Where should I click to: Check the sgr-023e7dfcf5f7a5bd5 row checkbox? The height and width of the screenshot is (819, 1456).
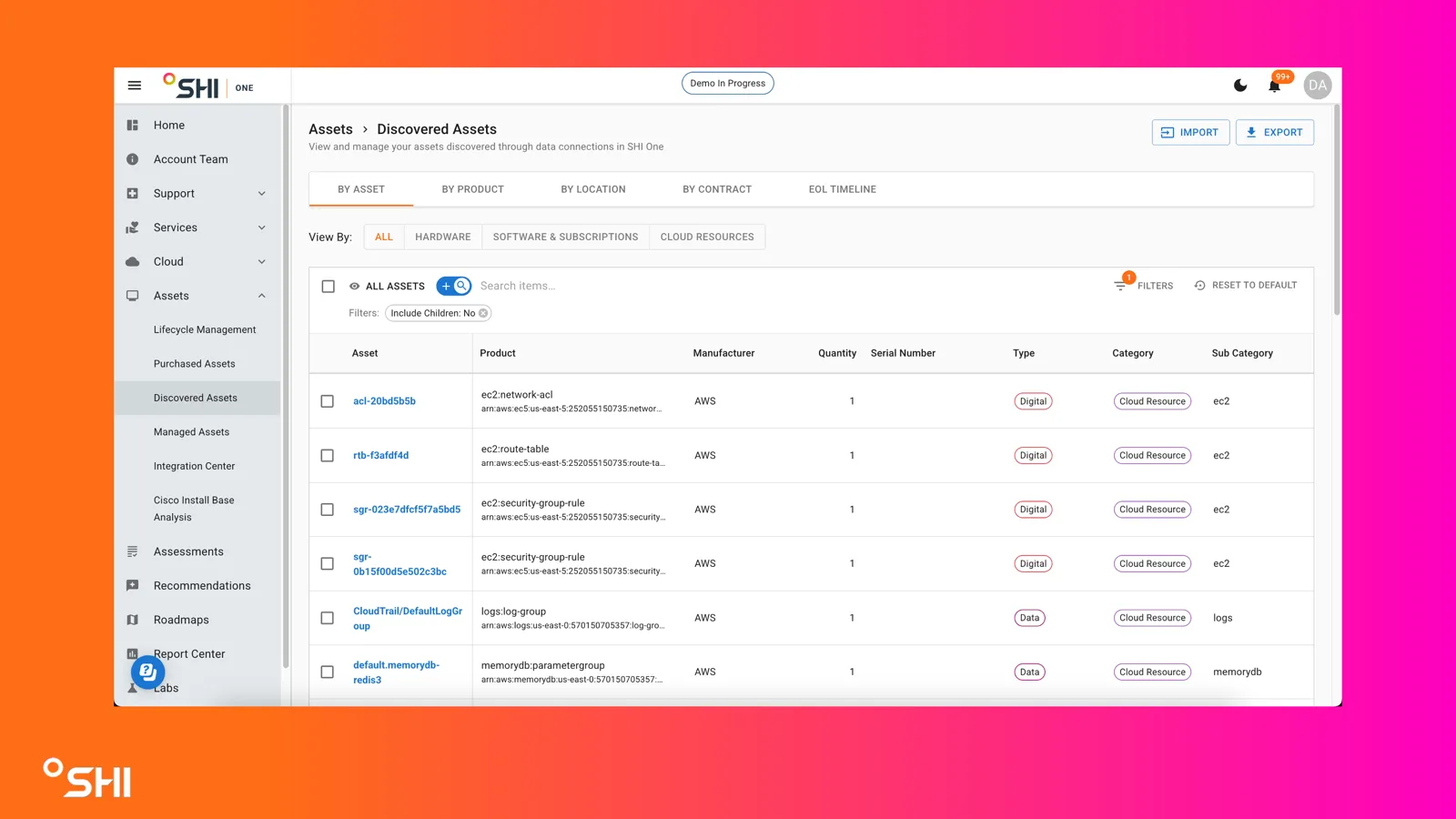(x=328, y=510)
